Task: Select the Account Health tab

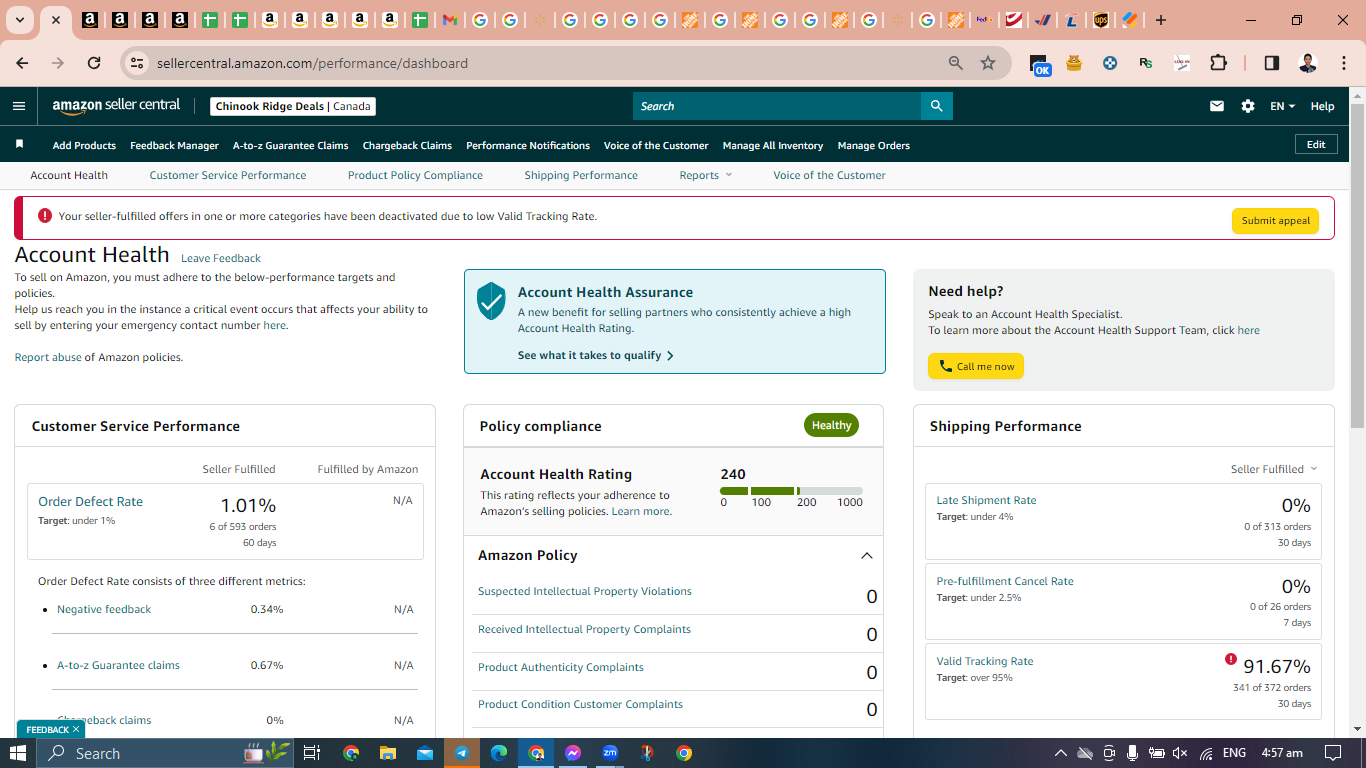Action: 69,175
